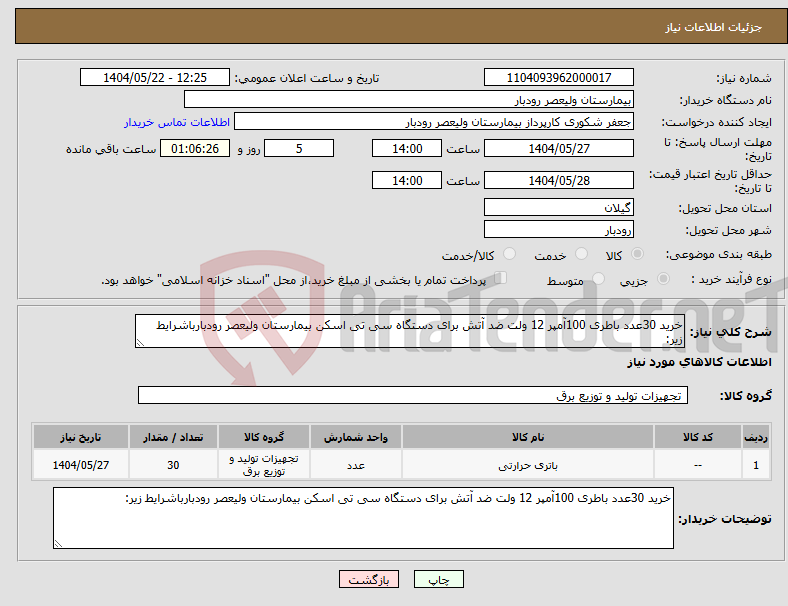The height and width of the screenshot is (606, 788).
Task: Click the row number cell 1
Action: [756, 465]
